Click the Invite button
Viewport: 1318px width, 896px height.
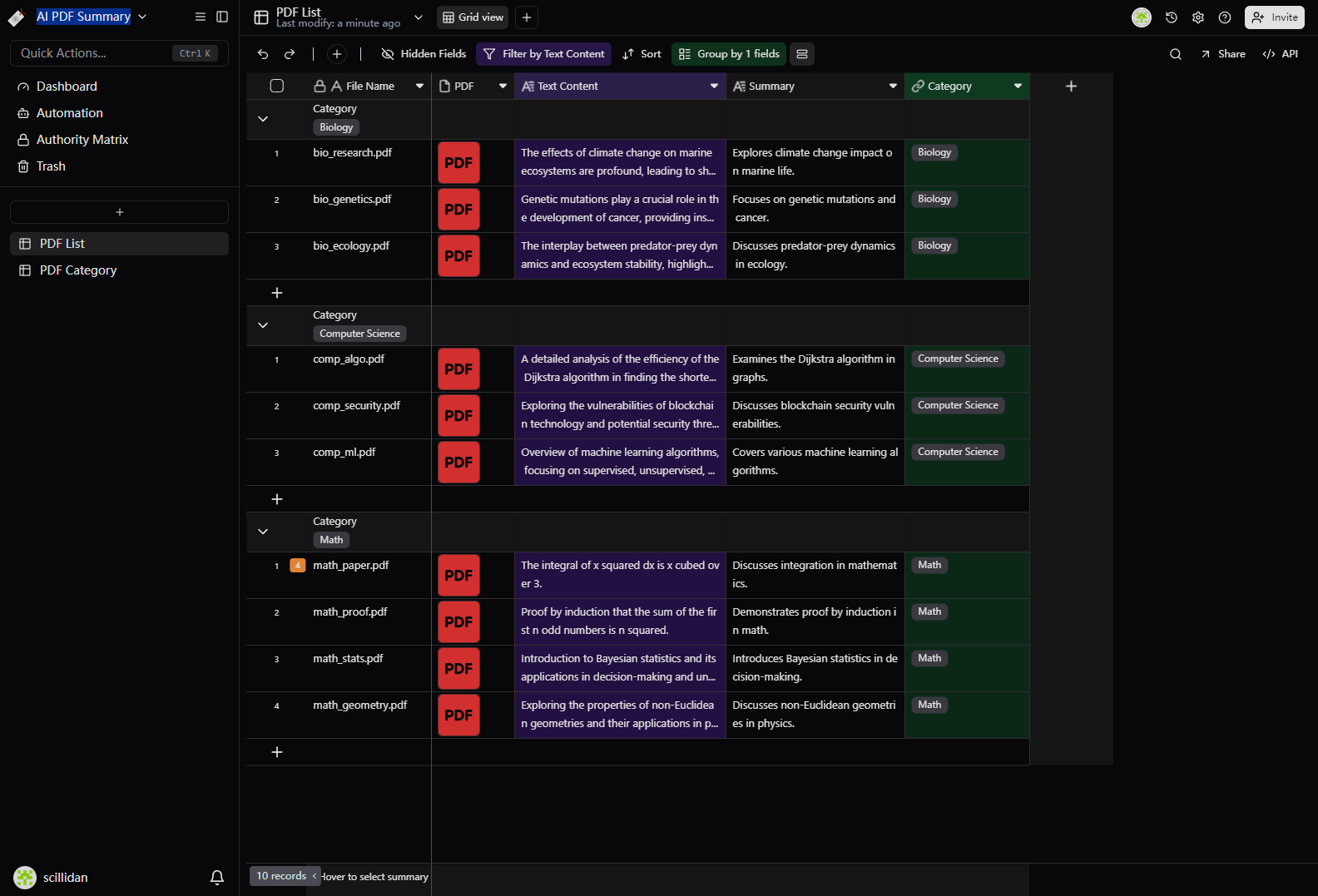[x=1275, y=17]
